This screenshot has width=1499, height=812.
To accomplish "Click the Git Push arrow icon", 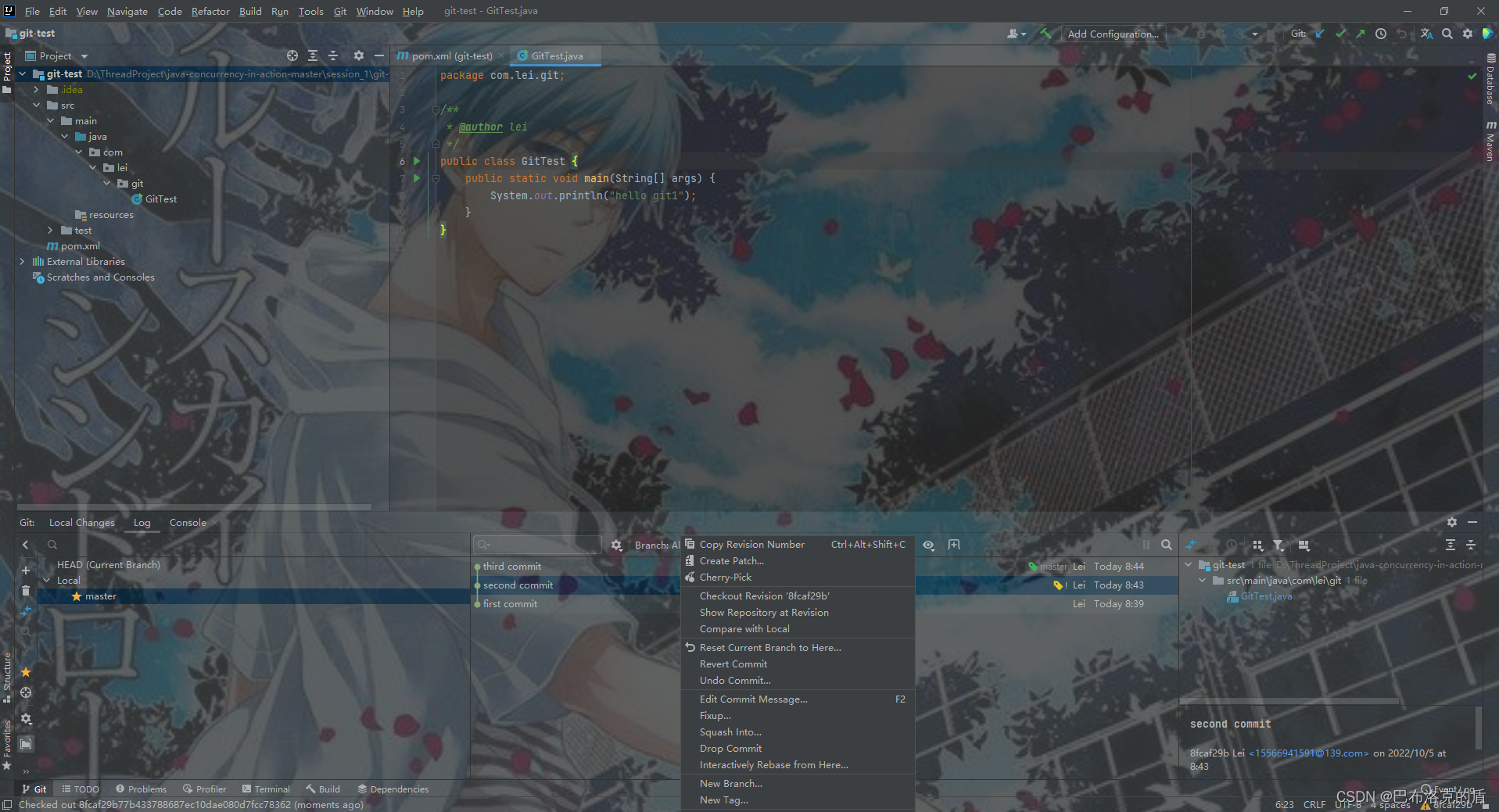I will coord(1361,34).
